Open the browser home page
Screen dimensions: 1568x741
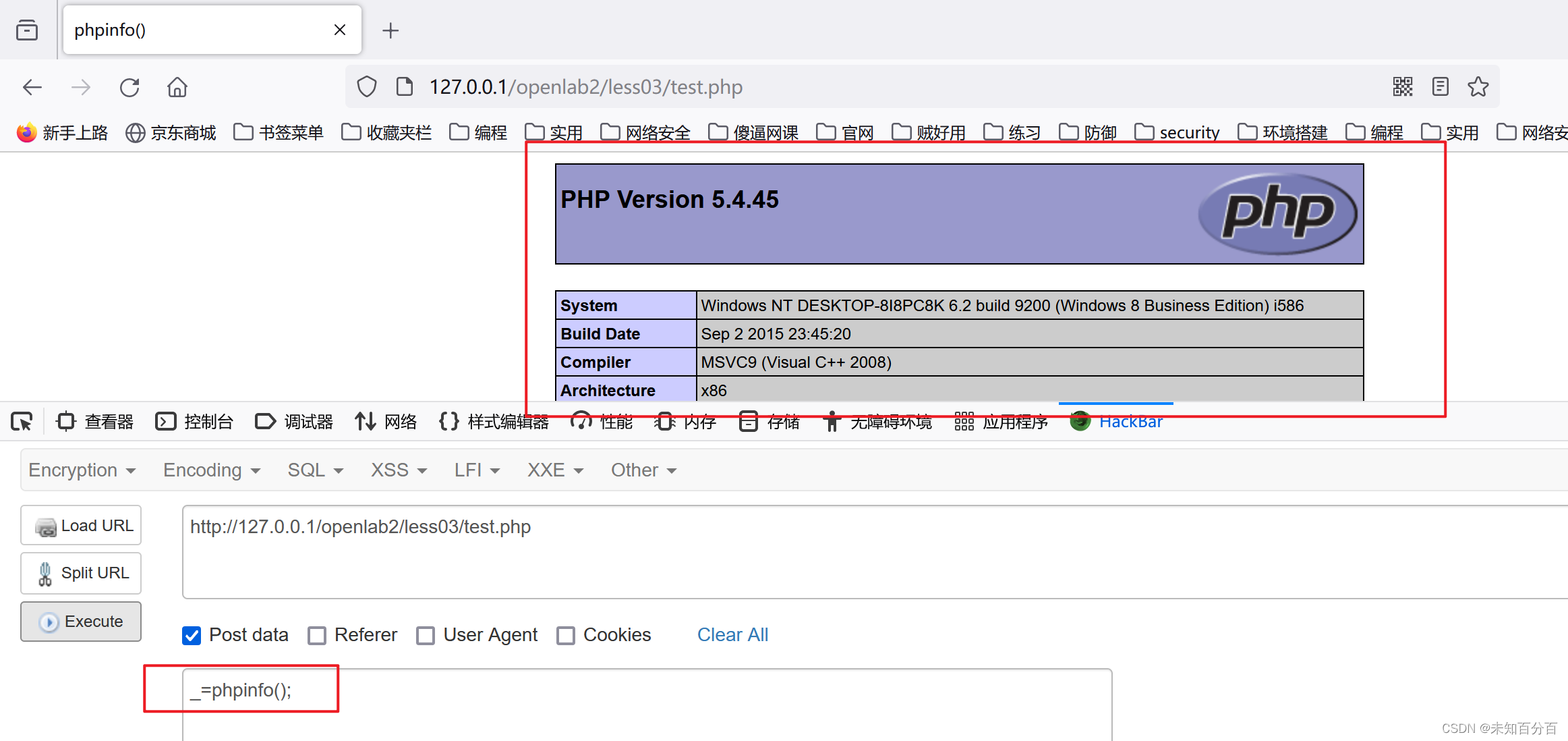177,87
